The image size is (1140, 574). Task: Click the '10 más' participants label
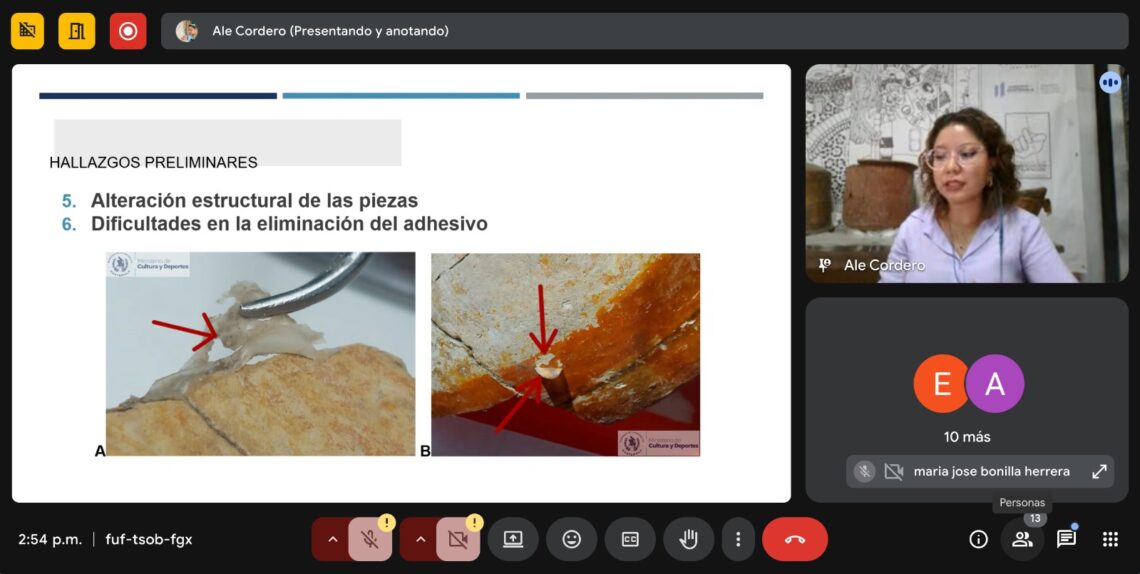pos(967,437)
